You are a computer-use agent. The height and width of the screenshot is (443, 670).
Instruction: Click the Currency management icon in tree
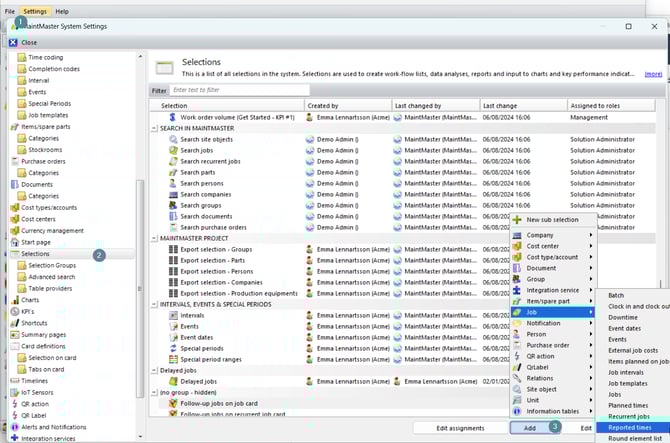[14, 230]
